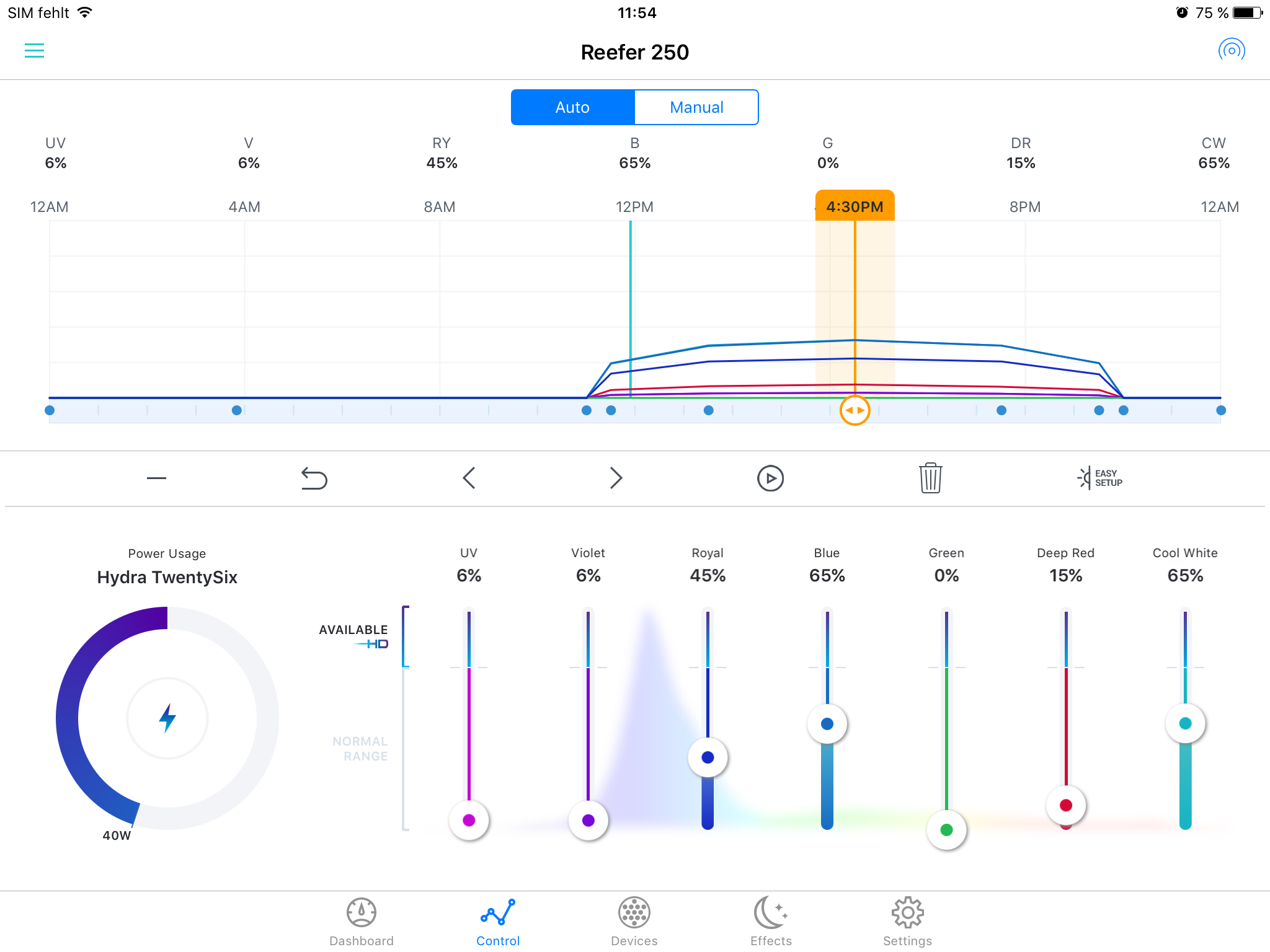
Task: Open the hamburger menu
Action: (x=34, y=51)
